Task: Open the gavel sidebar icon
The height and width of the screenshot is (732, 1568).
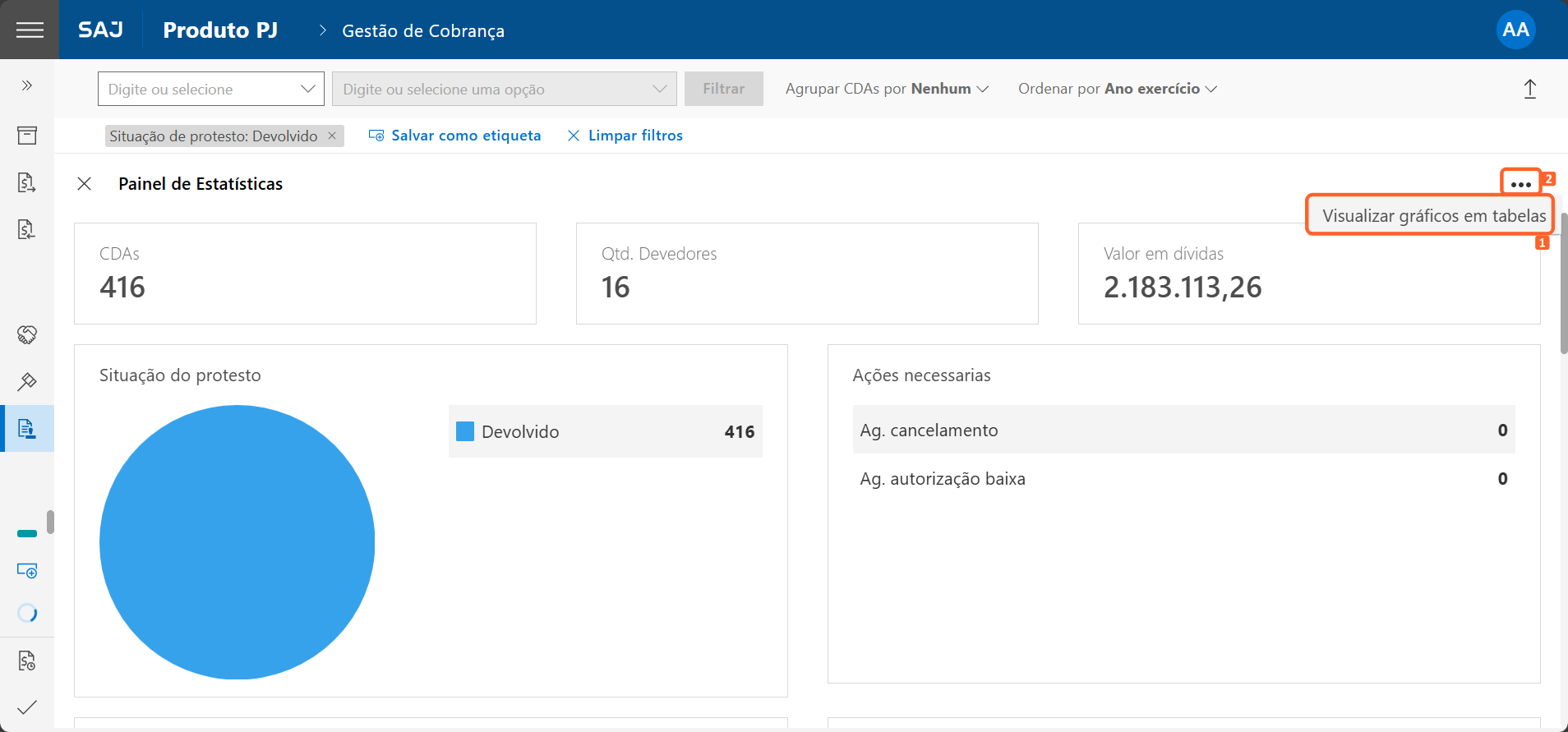Action: (x=27, y=381)
